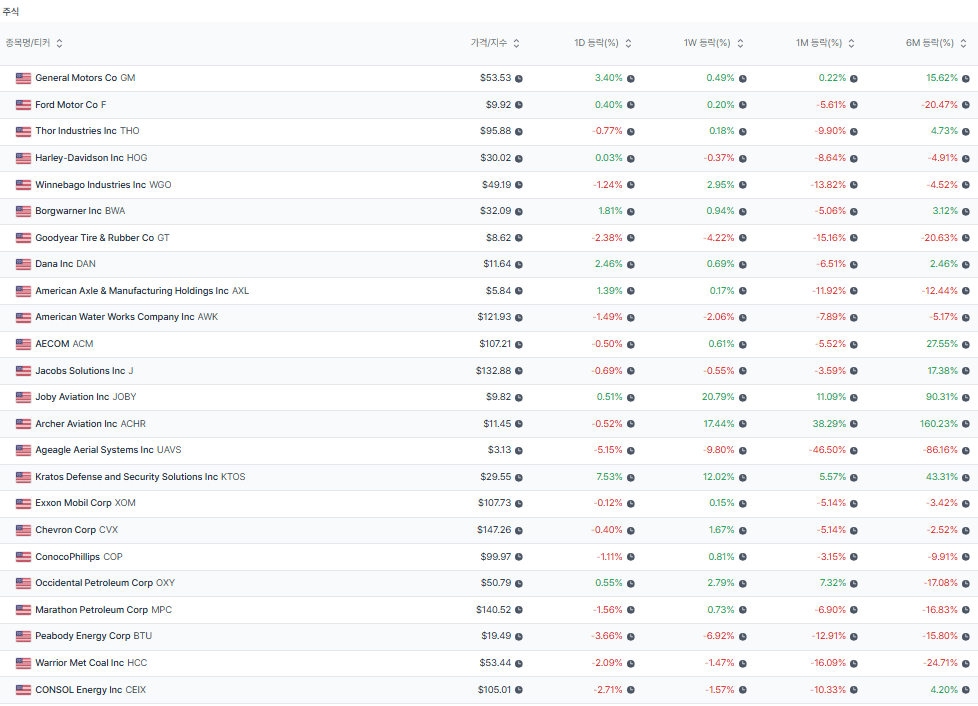Select Exxon Mobil 1W value 0.15%

pyautogui.click(x=722, y=503)
